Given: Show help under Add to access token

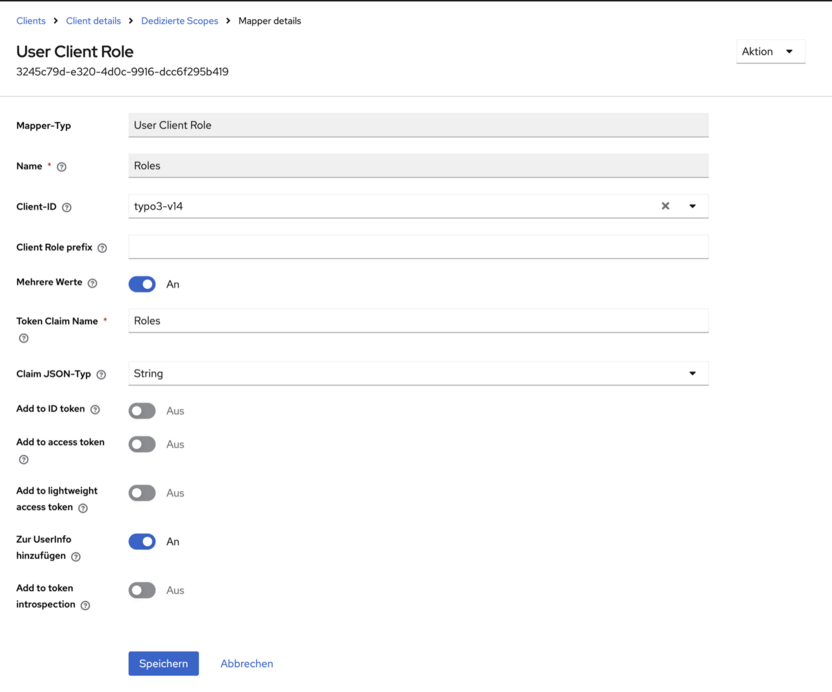Looking at the screenshot, I should (x=23, y=460).
